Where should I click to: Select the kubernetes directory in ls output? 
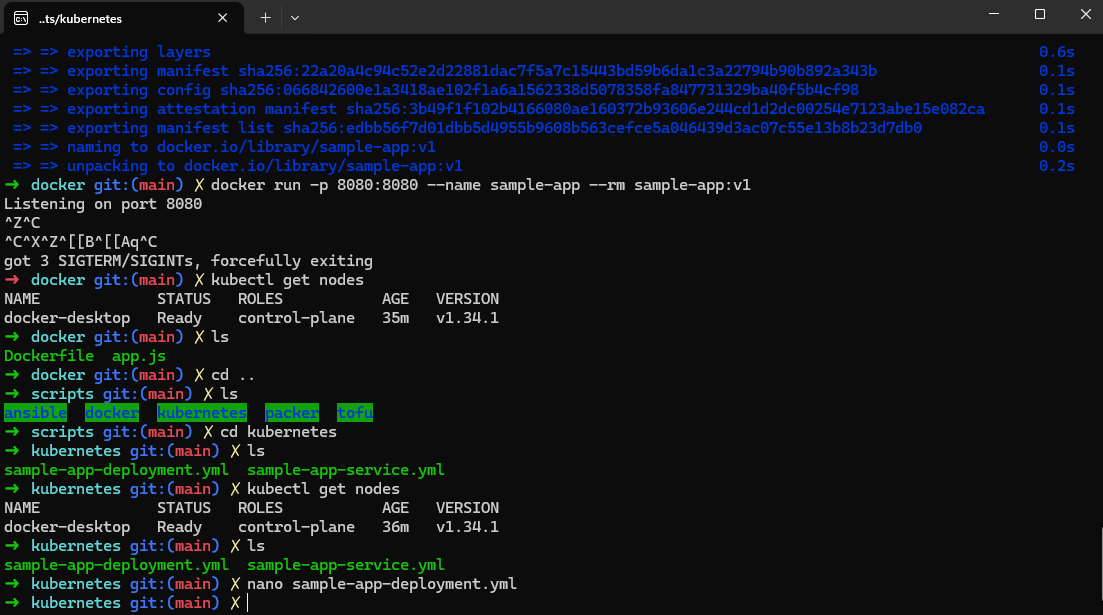tap(202, 412)
